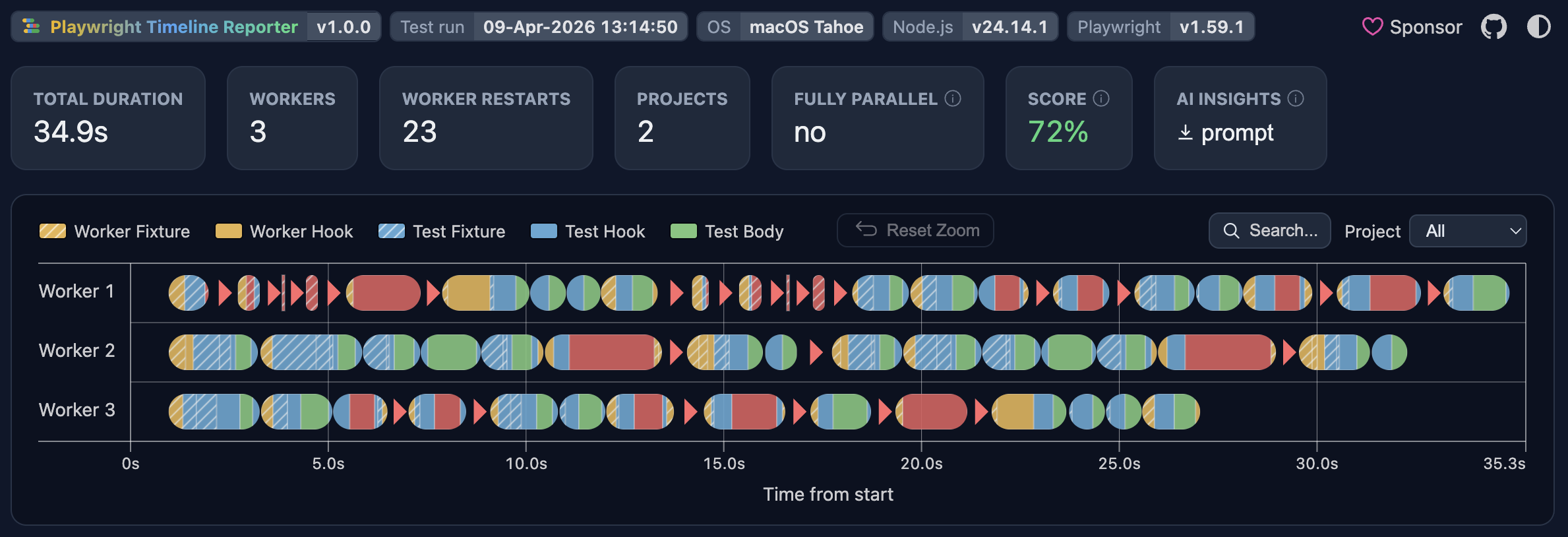Viewport: 1568px width, 537px height.
Task: Click Worker 3's first test bar
Action: tap(214, 412)
